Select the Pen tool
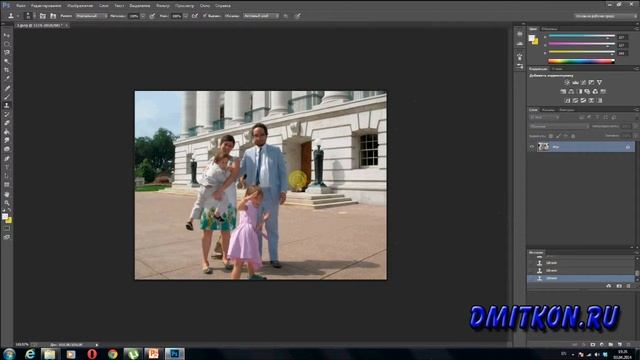Viewport: 640px width, 360px height. point(7,158)
